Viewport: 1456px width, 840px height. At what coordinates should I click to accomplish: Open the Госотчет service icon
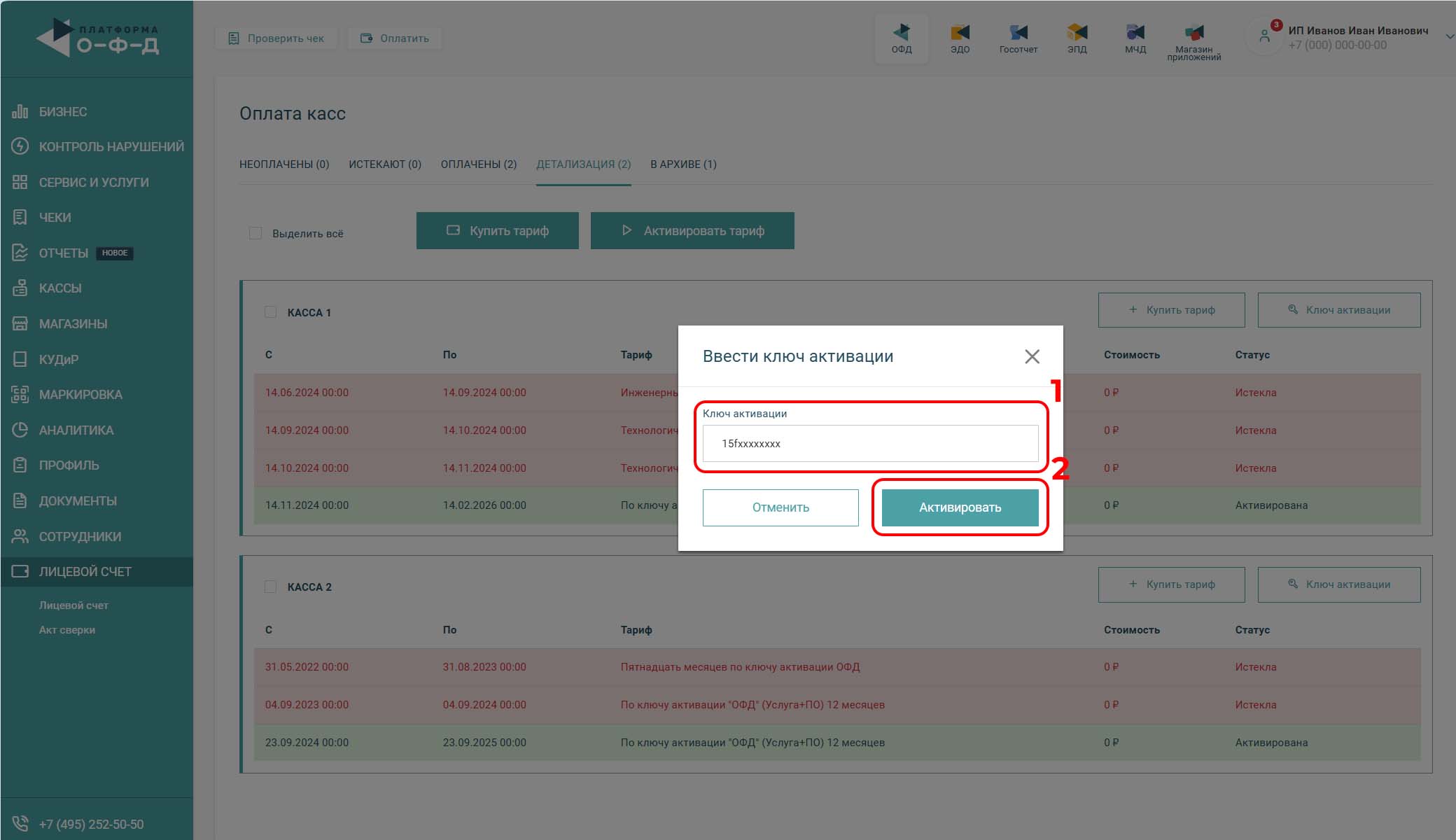click(1018, 38)
